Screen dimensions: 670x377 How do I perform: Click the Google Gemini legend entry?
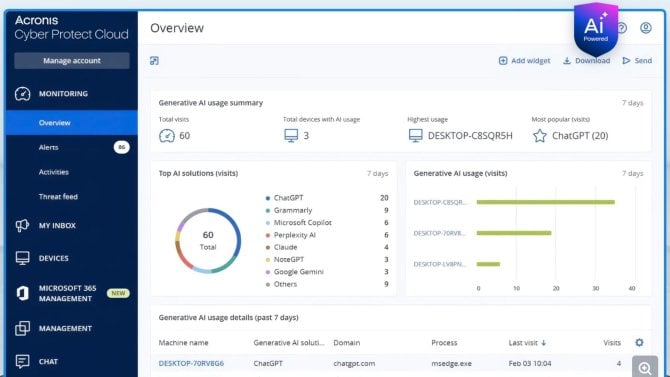[x=298, y=272]
